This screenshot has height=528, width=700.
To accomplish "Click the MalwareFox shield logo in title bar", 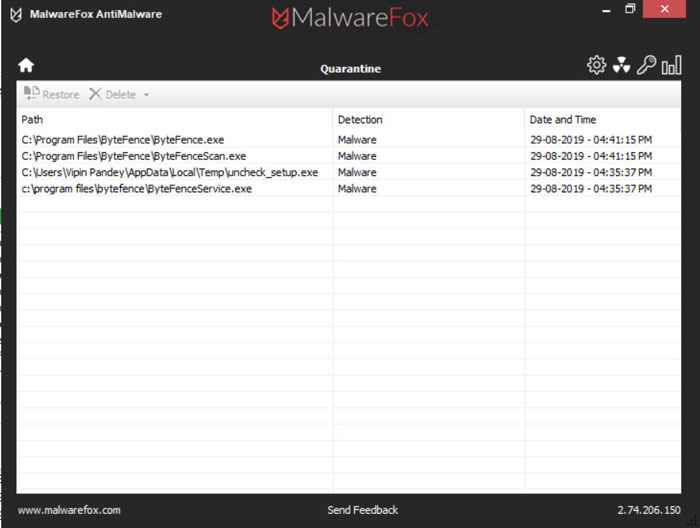I will pyautogui.click(x=16, y=15).
